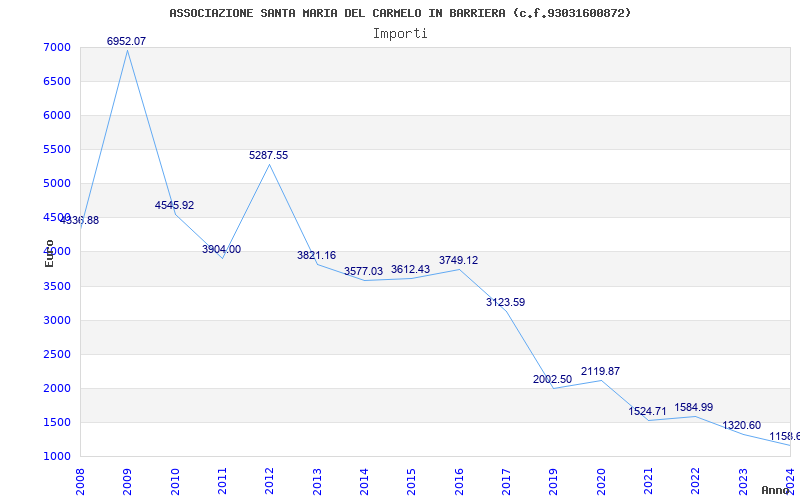800x500 pixels.
Task: Select the 5500 y-axis tick label
Action: [56, 149]
